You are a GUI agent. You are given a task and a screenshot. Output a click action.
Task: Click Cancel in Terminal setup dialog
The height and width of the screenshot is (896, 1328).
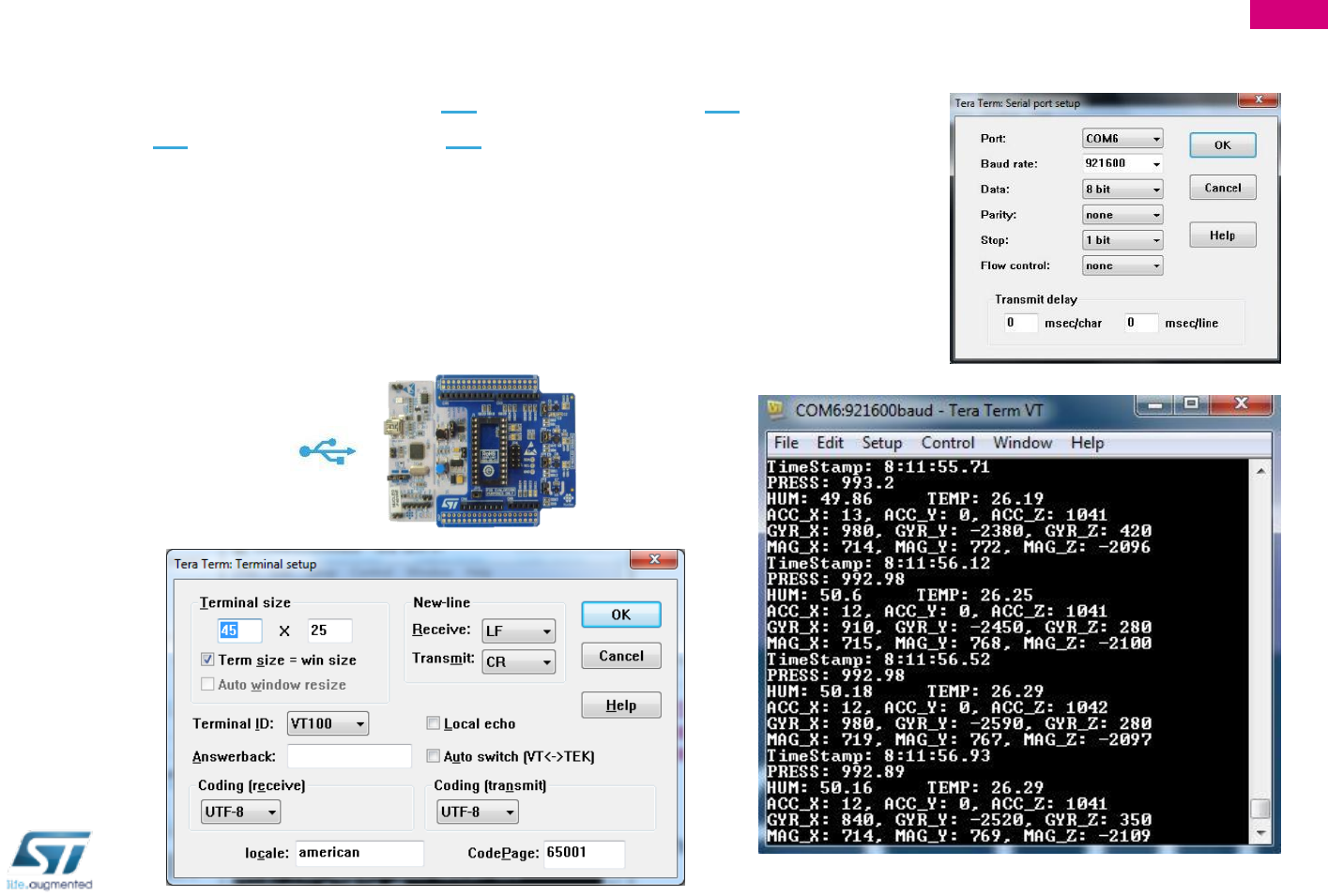pos(621,656)
